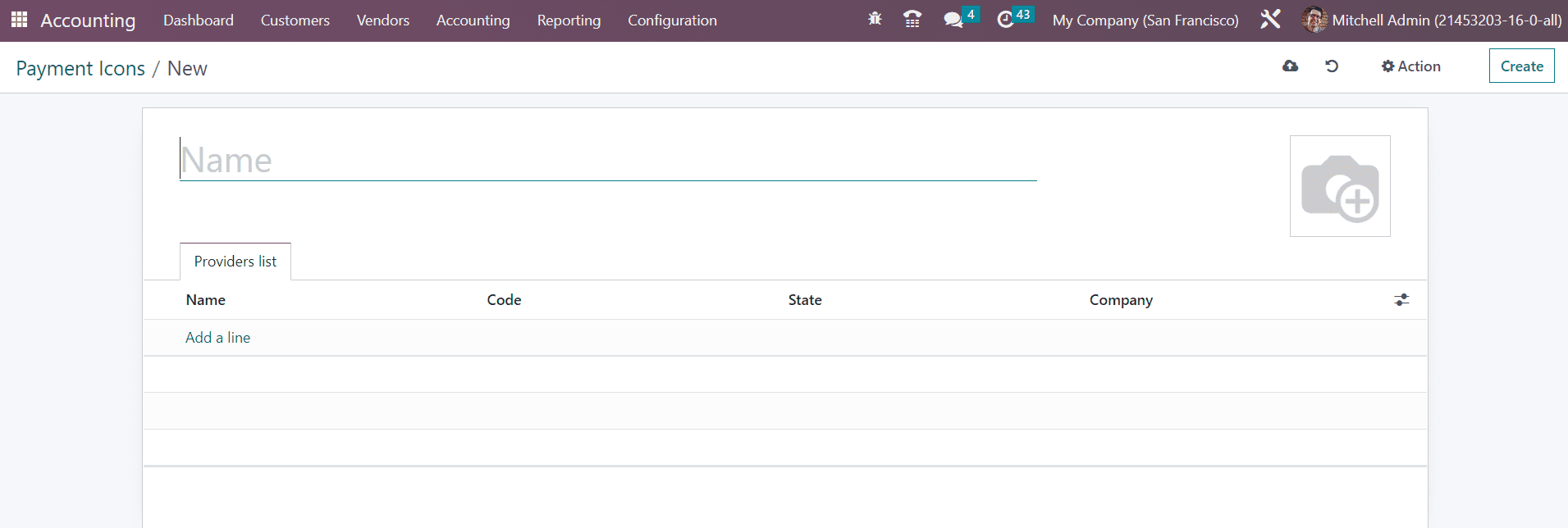Open the VoIP phone icon
This screenshot has width=1568, height=528.
[912, 19]
